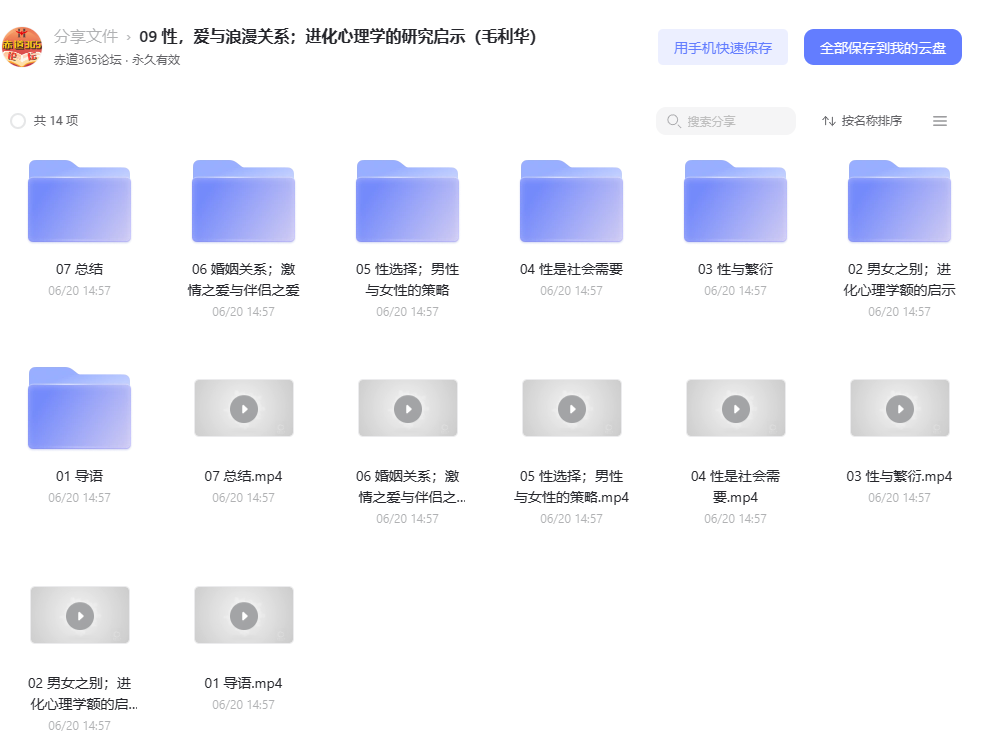
Task: Click the magnifier icon in search box
Action: [x=673, y=121]
